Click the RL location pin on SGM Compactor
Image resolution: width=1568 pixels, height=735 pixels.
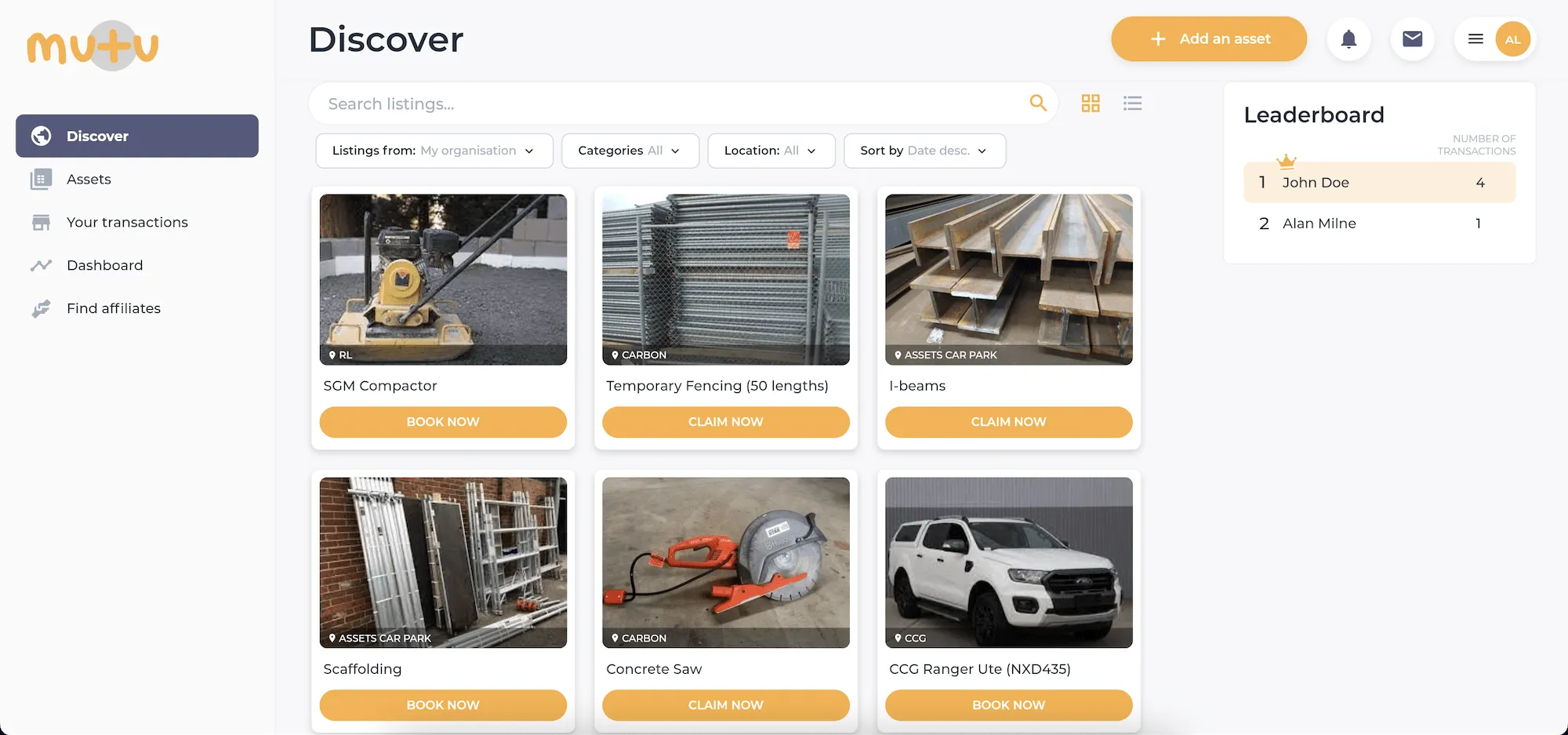point(332,355)
